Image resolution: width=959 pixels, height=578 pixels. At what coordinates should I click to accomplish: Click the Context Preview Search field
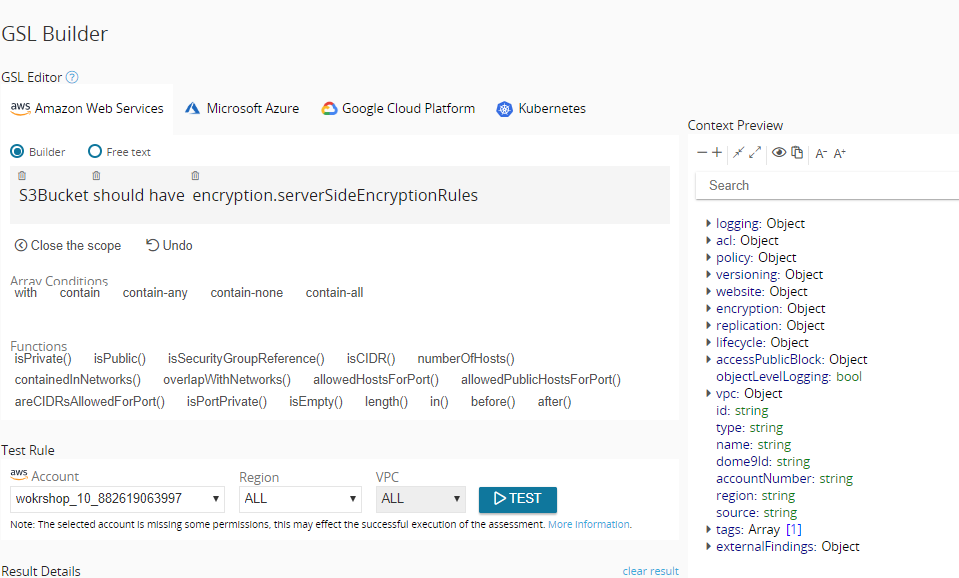coord(827,185)
